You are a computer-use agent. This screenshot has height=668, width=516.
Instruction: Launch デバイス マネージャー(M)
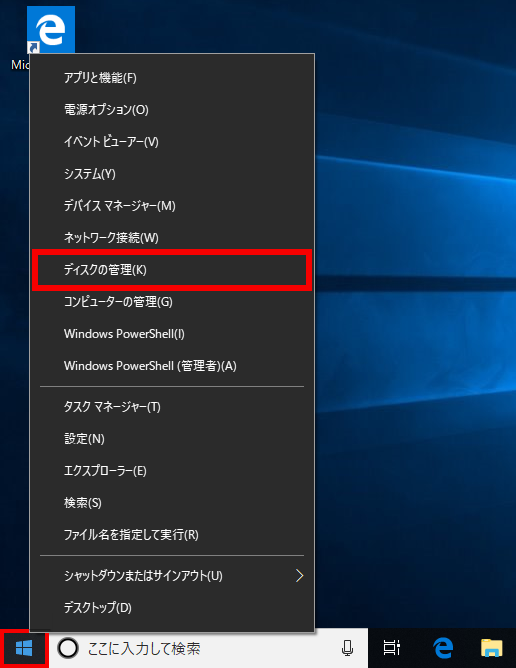click(172, 206)
